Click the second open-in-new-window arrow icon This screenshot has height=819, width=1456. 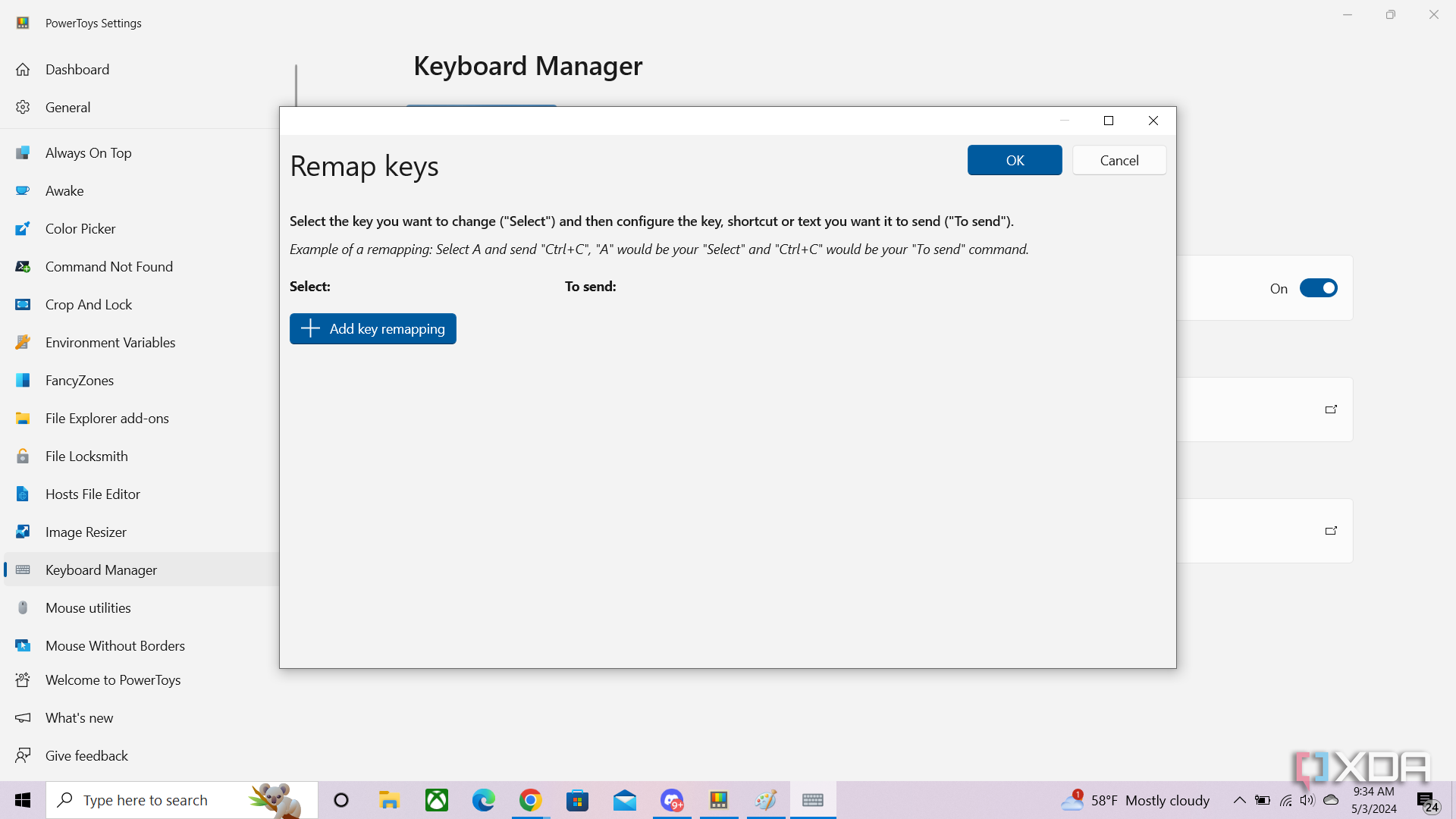pyautogui.click(x=1331, y=531)
